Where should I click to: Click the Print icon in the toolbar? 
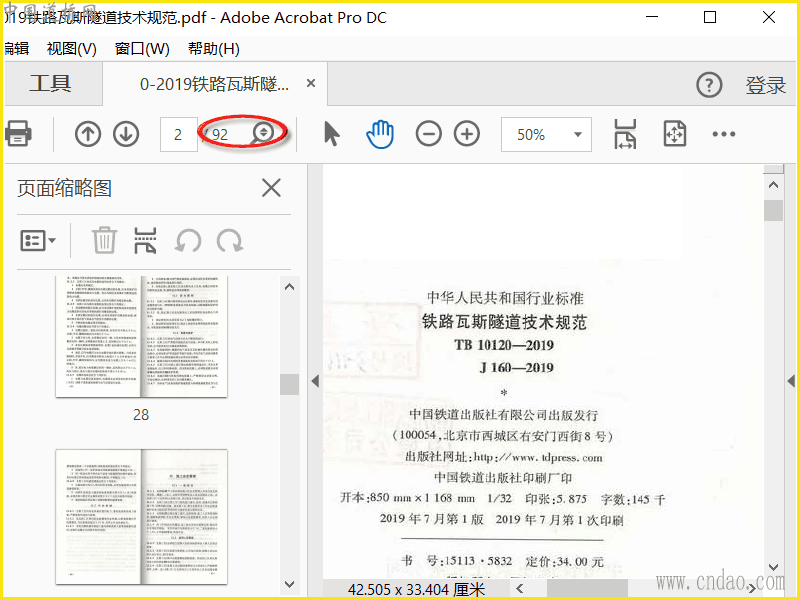18,134
